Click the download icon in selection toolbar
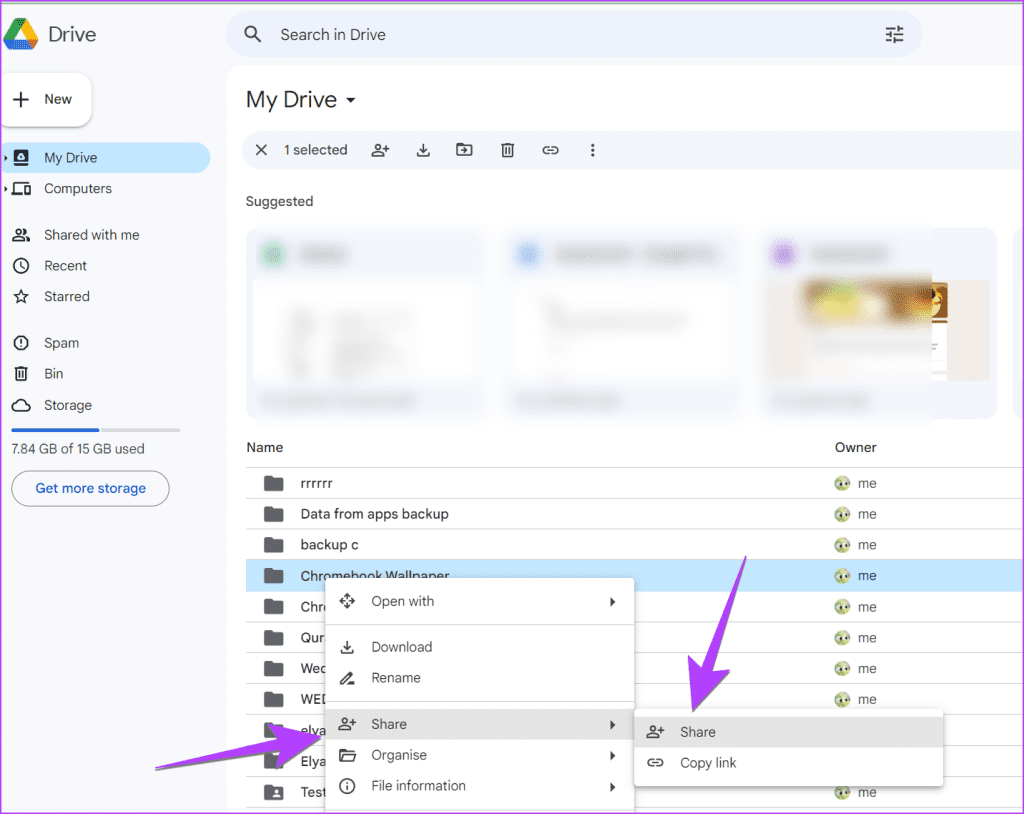 (423, 150)
